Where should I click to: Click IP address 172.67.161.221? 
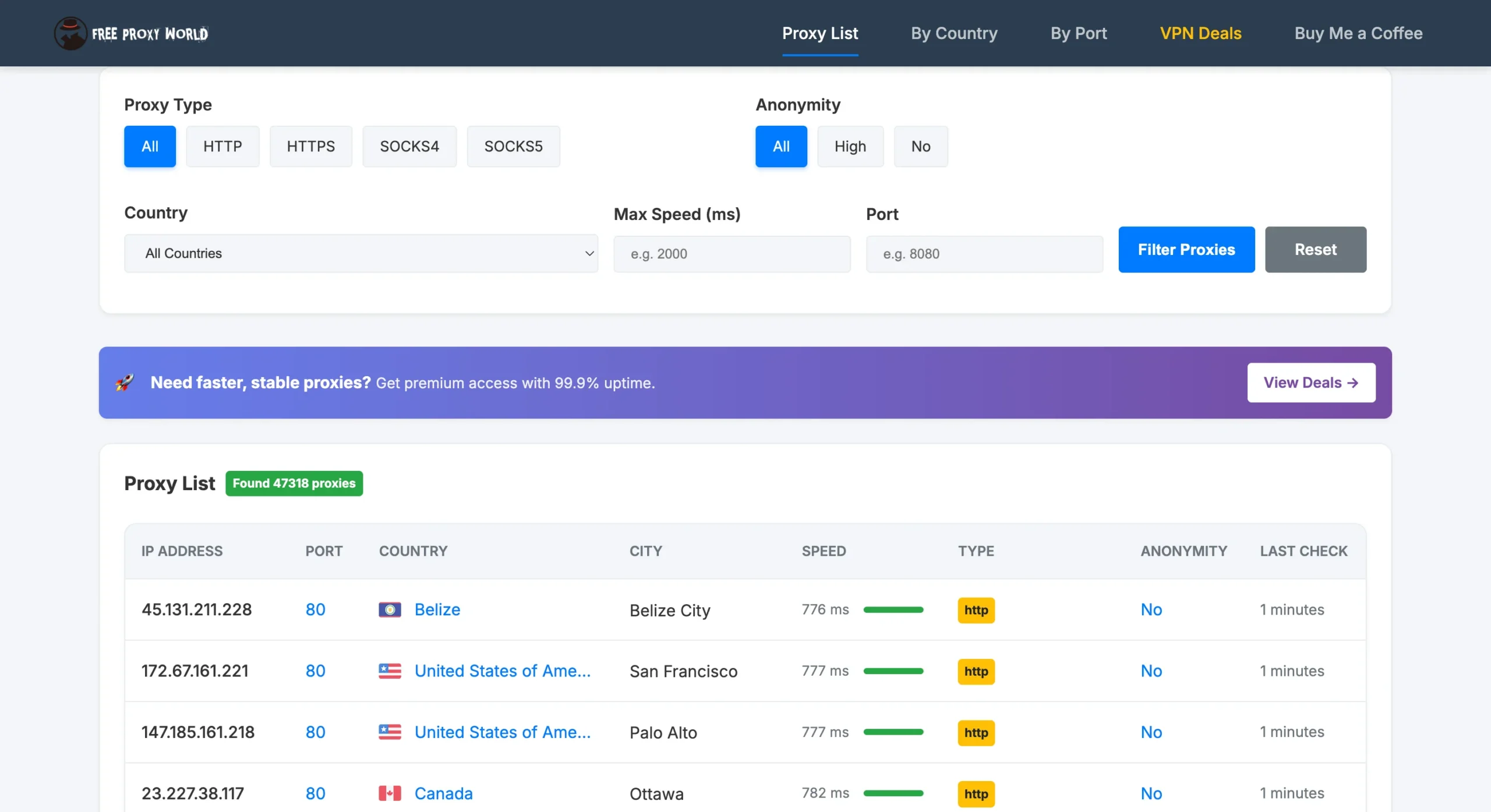tap(195, 671)
